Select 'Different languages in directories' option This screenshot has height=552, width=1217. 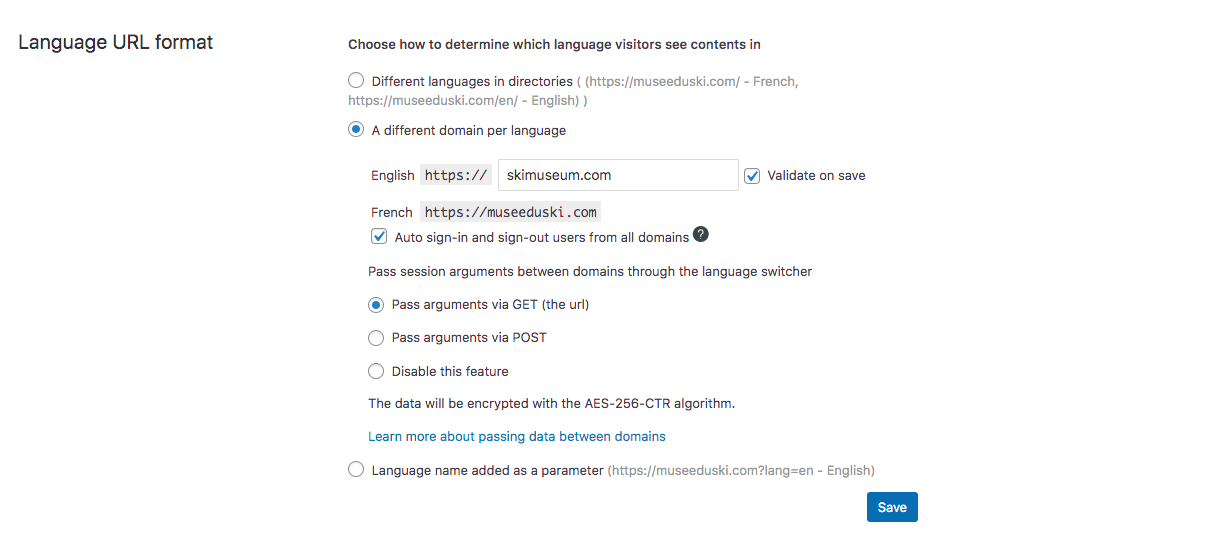(x=356, y=80)
